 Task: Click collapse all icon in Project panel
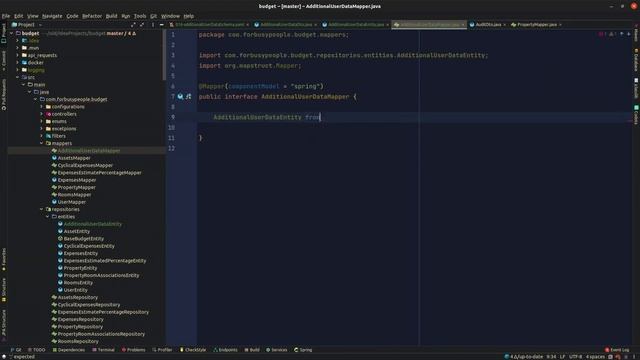pyautogui.click(x=142, y=25)
